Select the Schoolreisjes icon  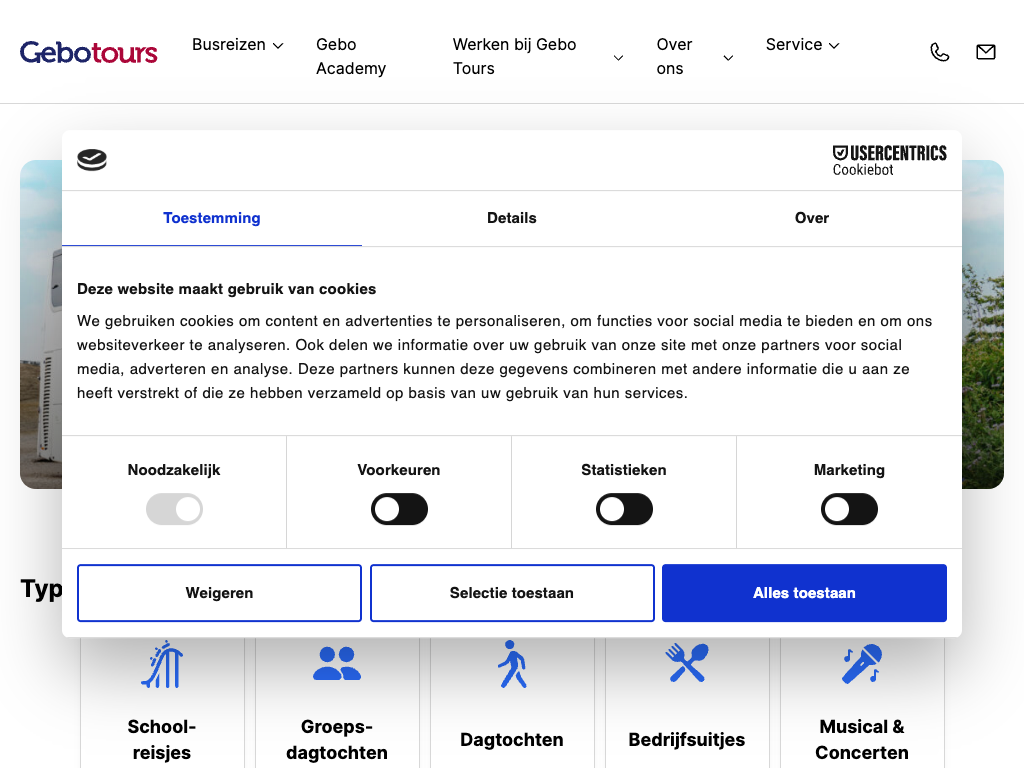pos(162,665)
